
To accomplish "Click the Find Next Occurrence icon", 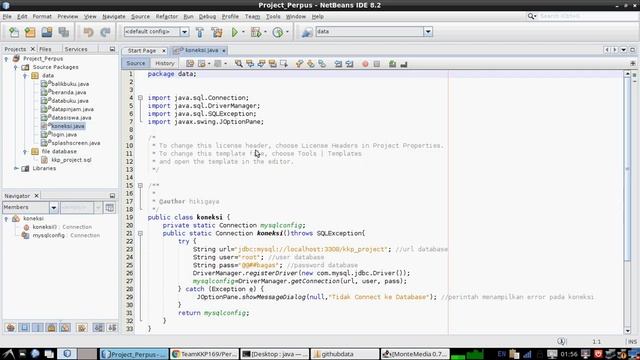I will point(261,64).
